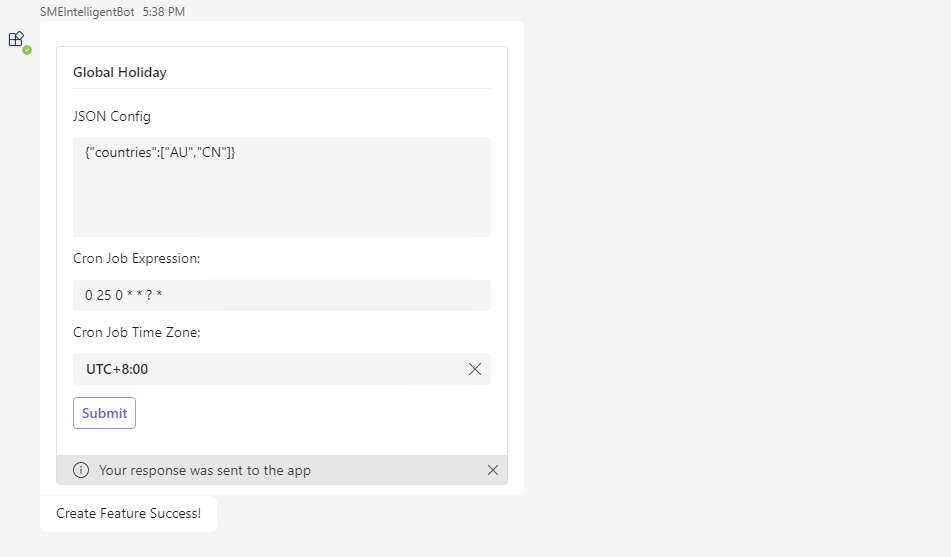Screen dimensions: 951x557
Task: Click the info icon in notification bar
Action: (81, 470)
